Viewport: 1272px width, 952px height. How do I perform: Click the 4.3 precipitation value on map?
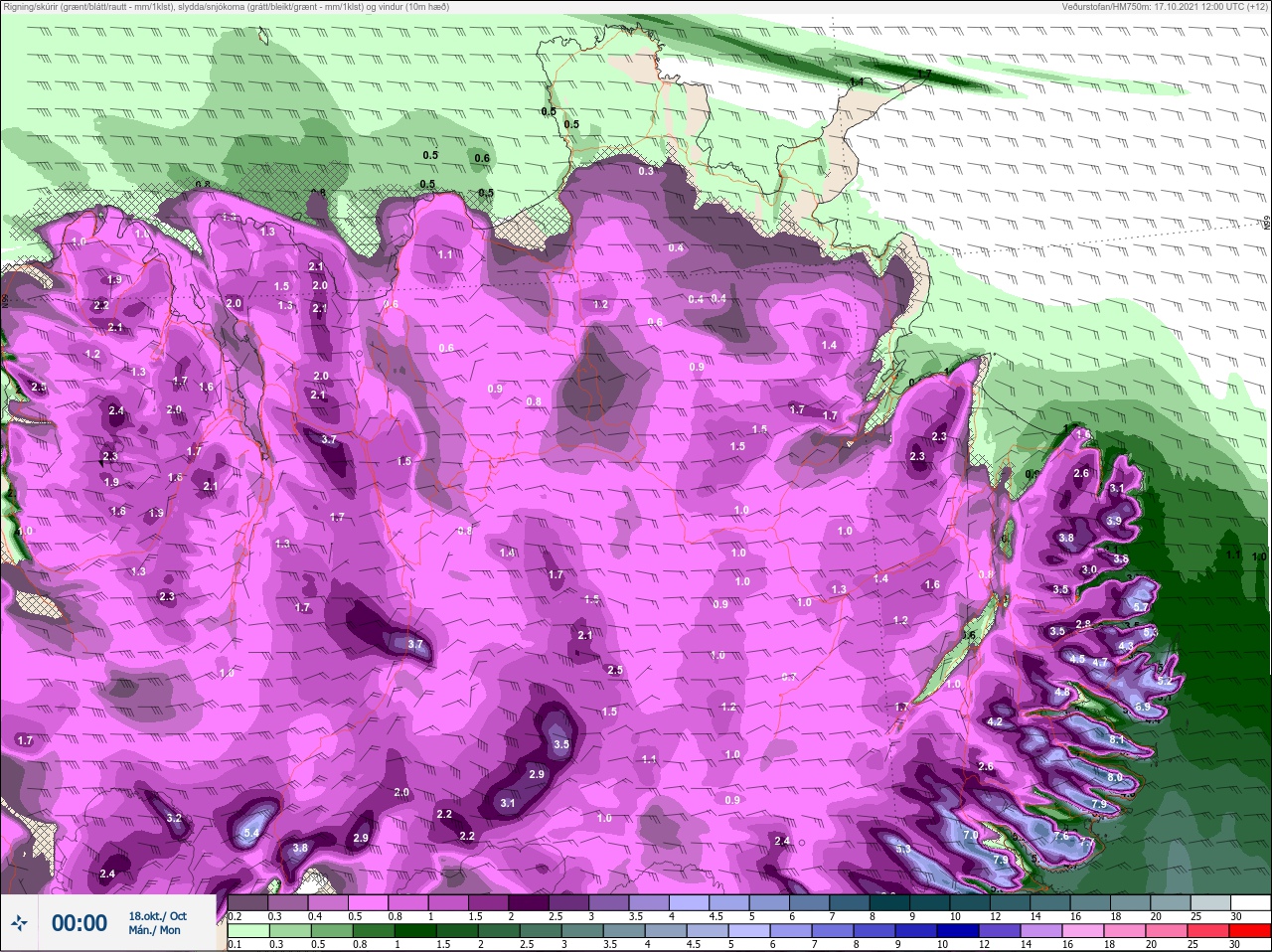pyautogui.click(x=1126, y=646)
